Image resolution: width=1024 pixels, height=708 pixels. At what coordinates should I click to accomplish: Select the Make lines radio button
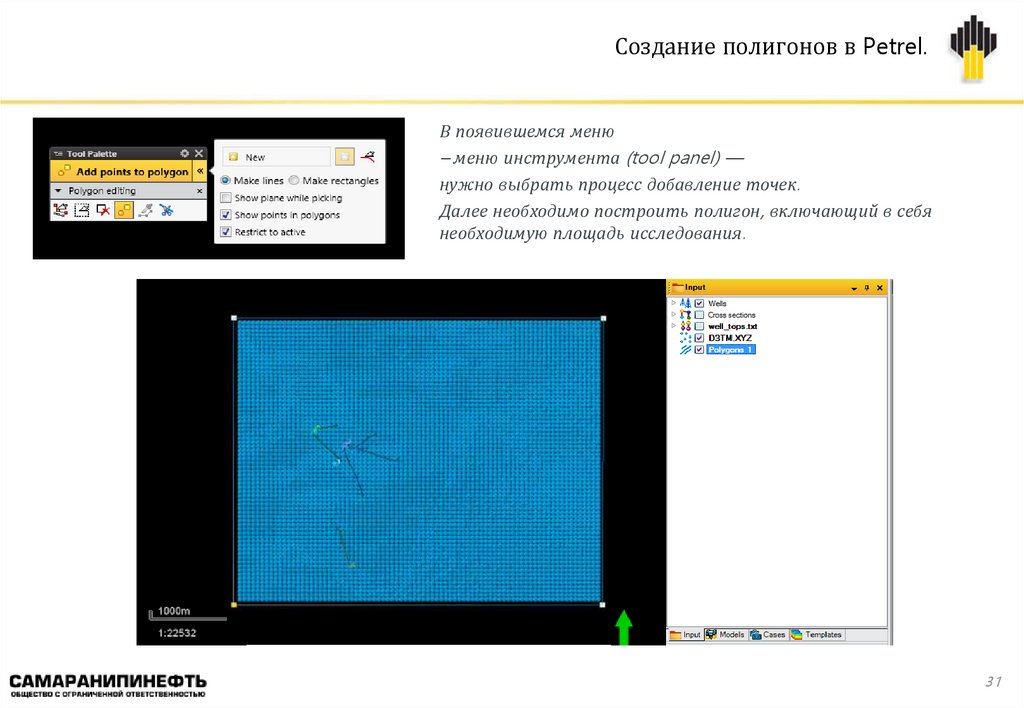225,180
